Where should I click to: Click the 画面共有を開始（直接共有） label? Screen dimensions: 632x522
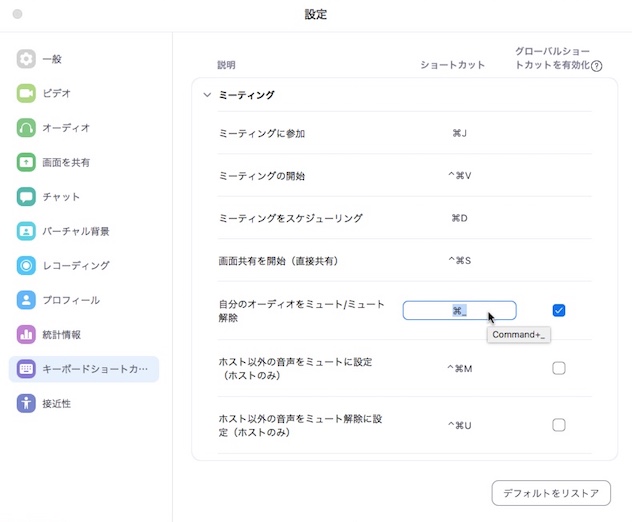279,261
